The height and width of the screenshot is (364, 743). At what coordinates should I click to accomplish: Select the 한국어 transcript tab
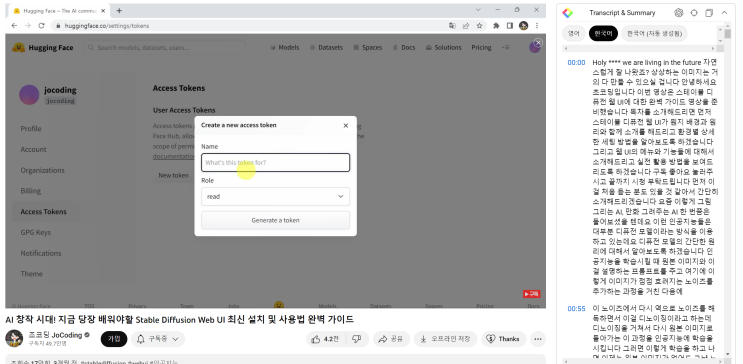click(x=603, y=34)
